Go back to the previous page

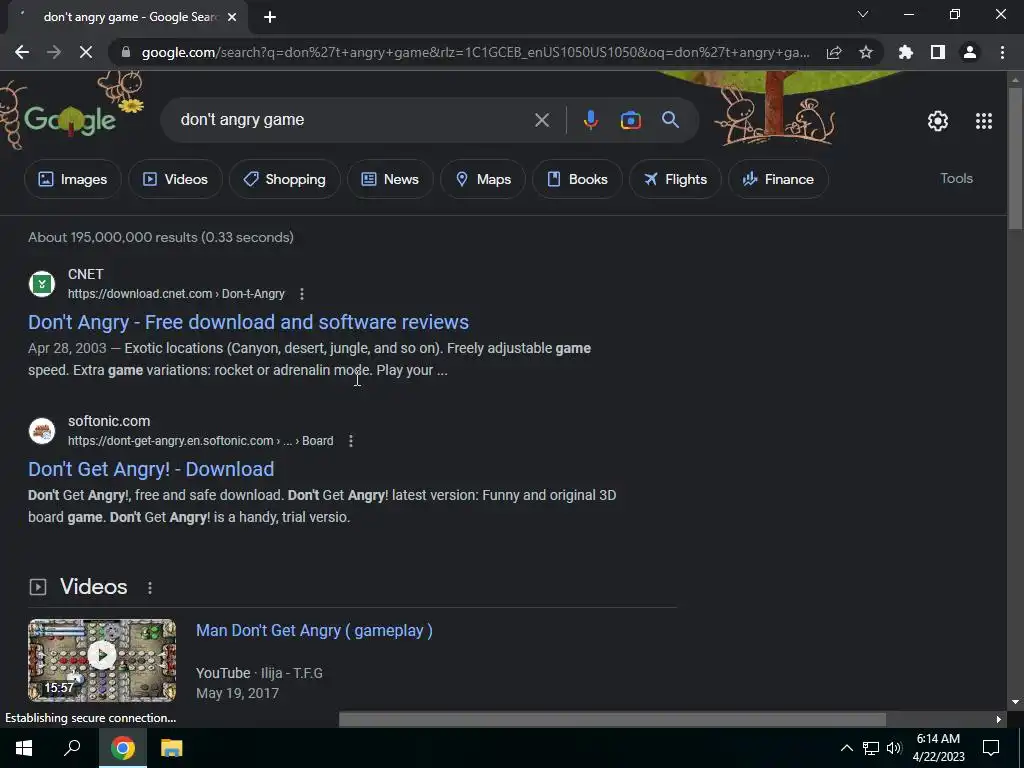22,52
